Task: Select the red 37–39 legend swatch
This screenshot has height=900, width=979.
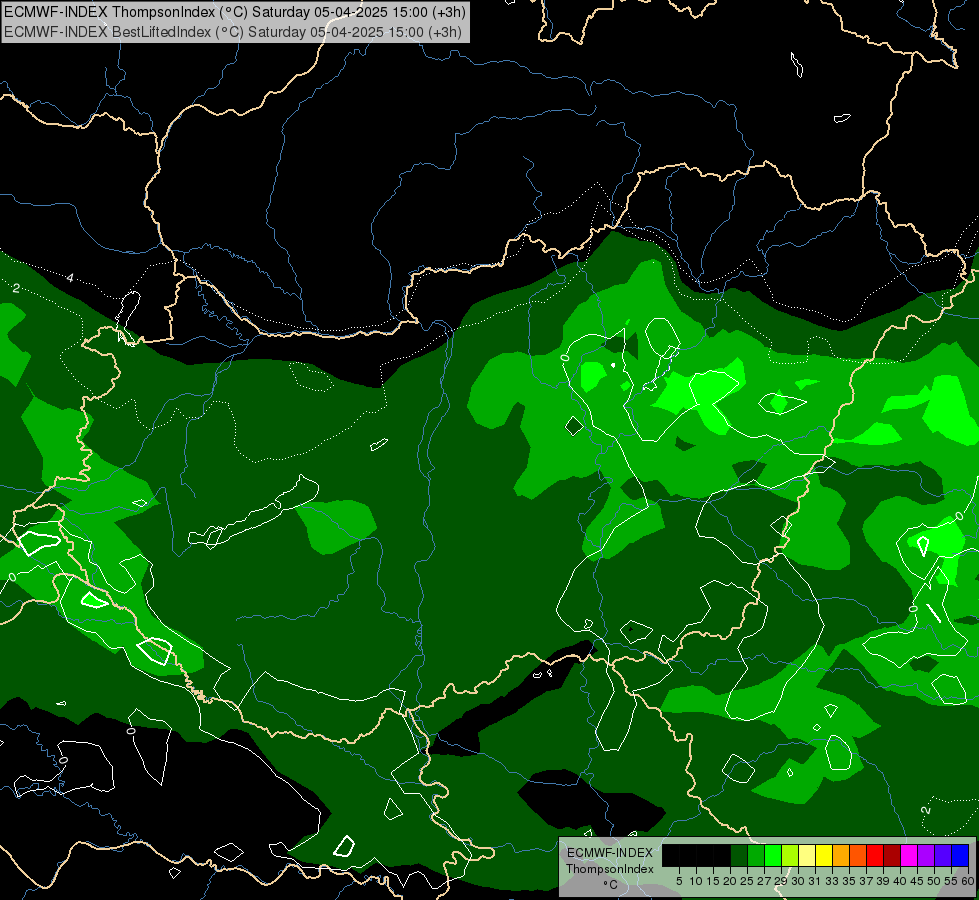Action: coord(875,855)
